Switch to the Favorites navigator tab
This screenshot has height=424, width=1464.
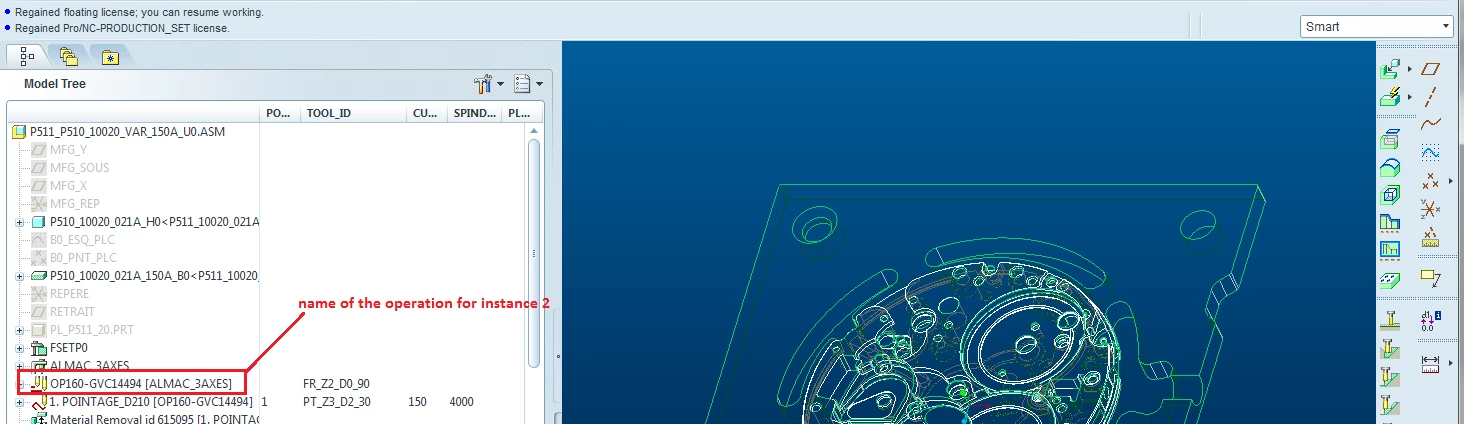[109, 56]
